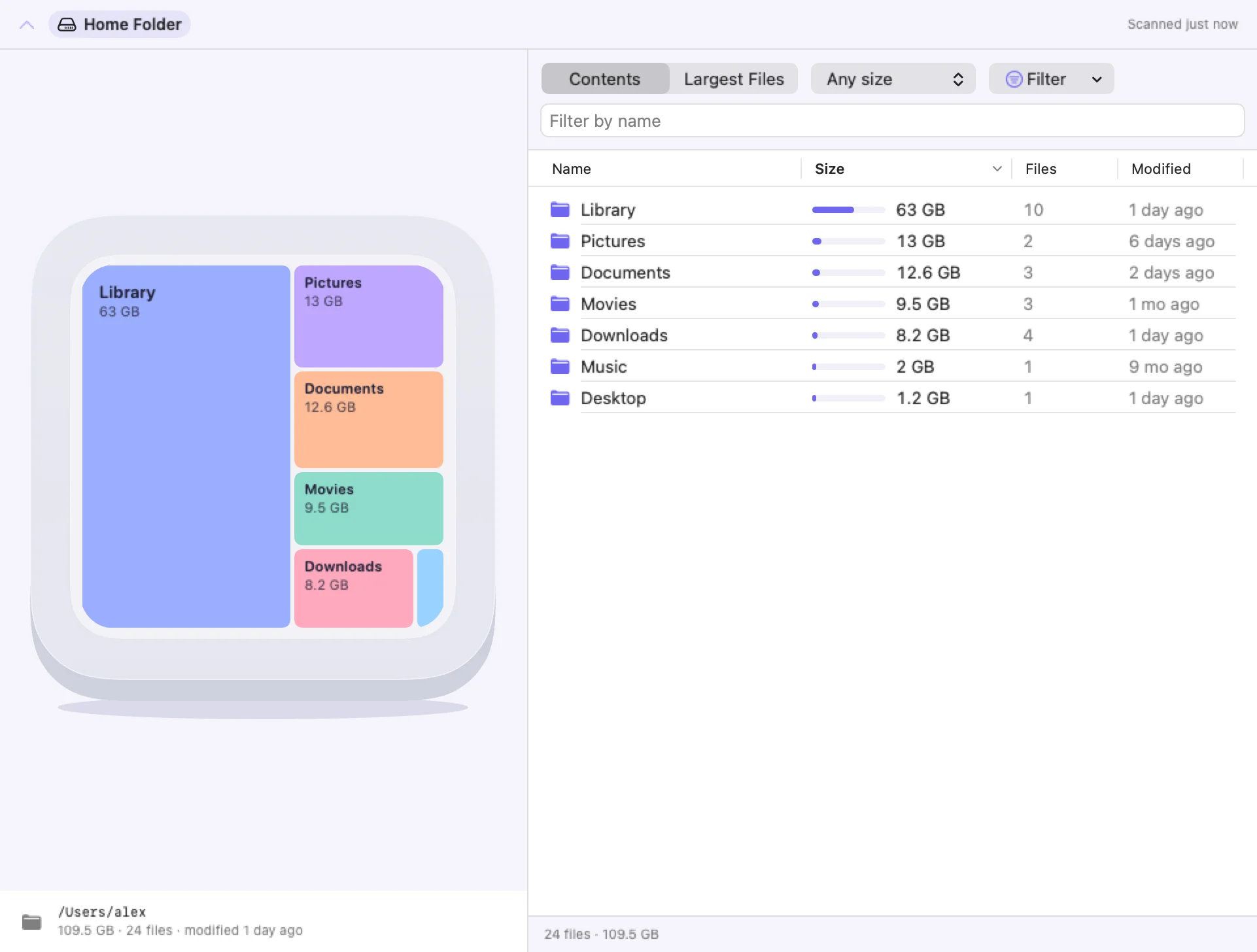
Task: Click the 'Scanned just now' status text
Action: (1182, 24)
